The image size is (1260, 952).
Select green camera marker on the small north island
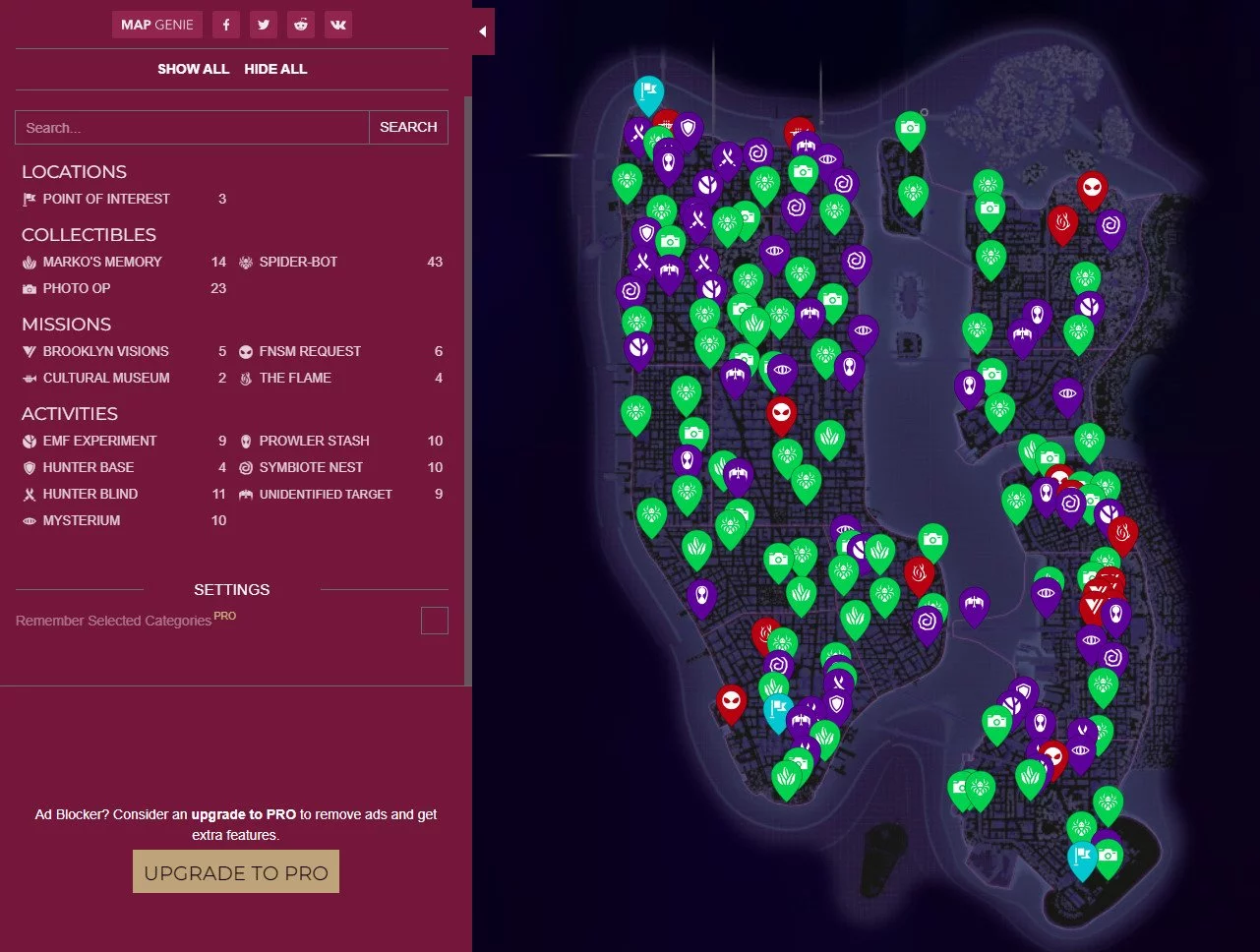coord(911,130)
